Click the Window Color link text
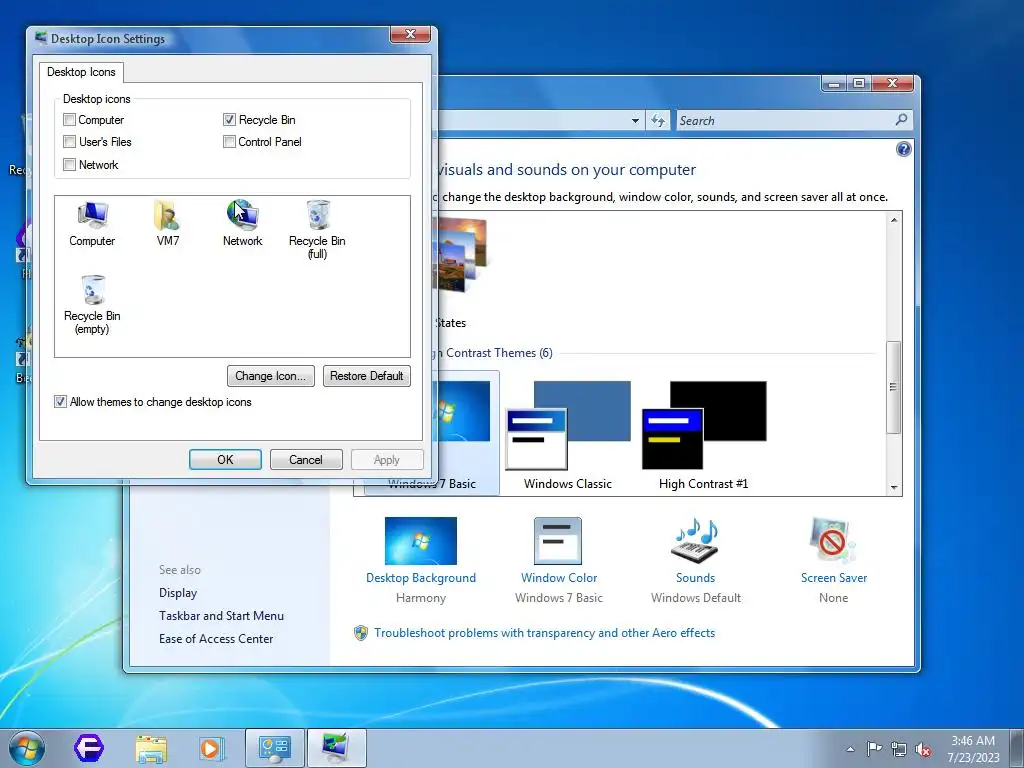1024x768 pixels. [559, 578]
